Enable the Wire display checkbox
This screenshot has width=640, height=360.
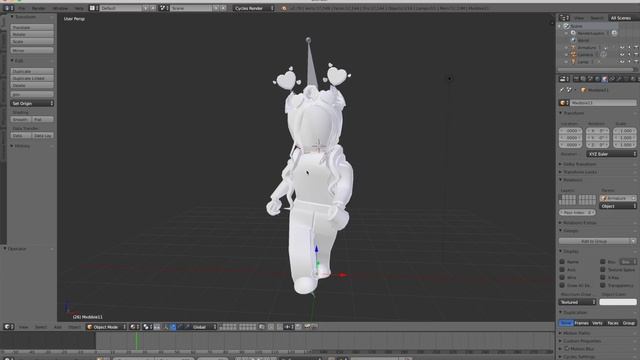pyautogui.click(x=562, y=277)
